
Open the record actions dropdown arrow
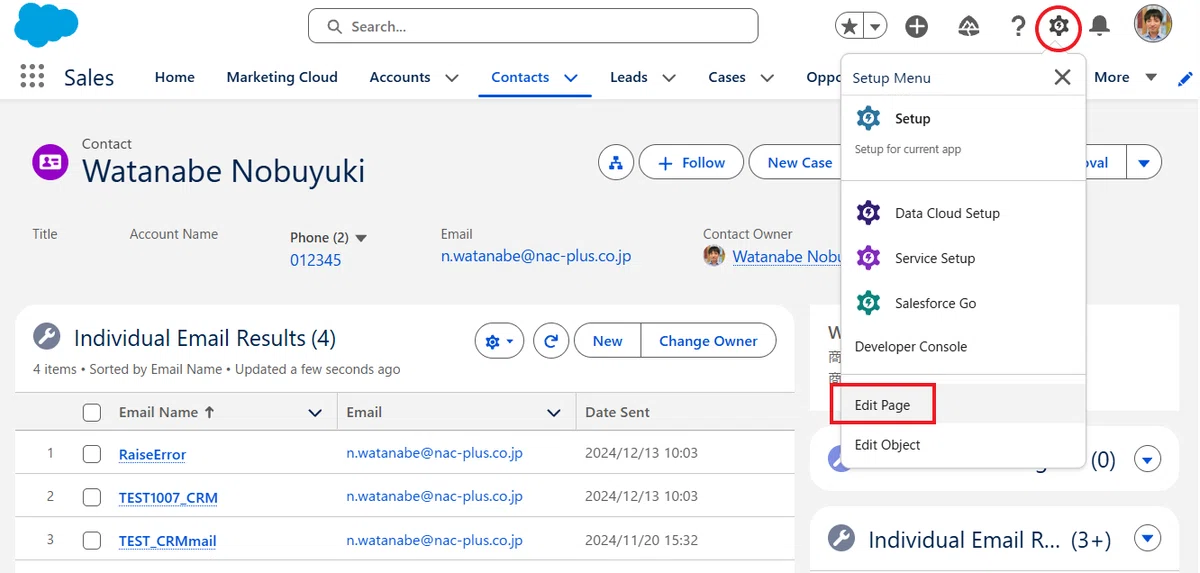coord(1144,162)
